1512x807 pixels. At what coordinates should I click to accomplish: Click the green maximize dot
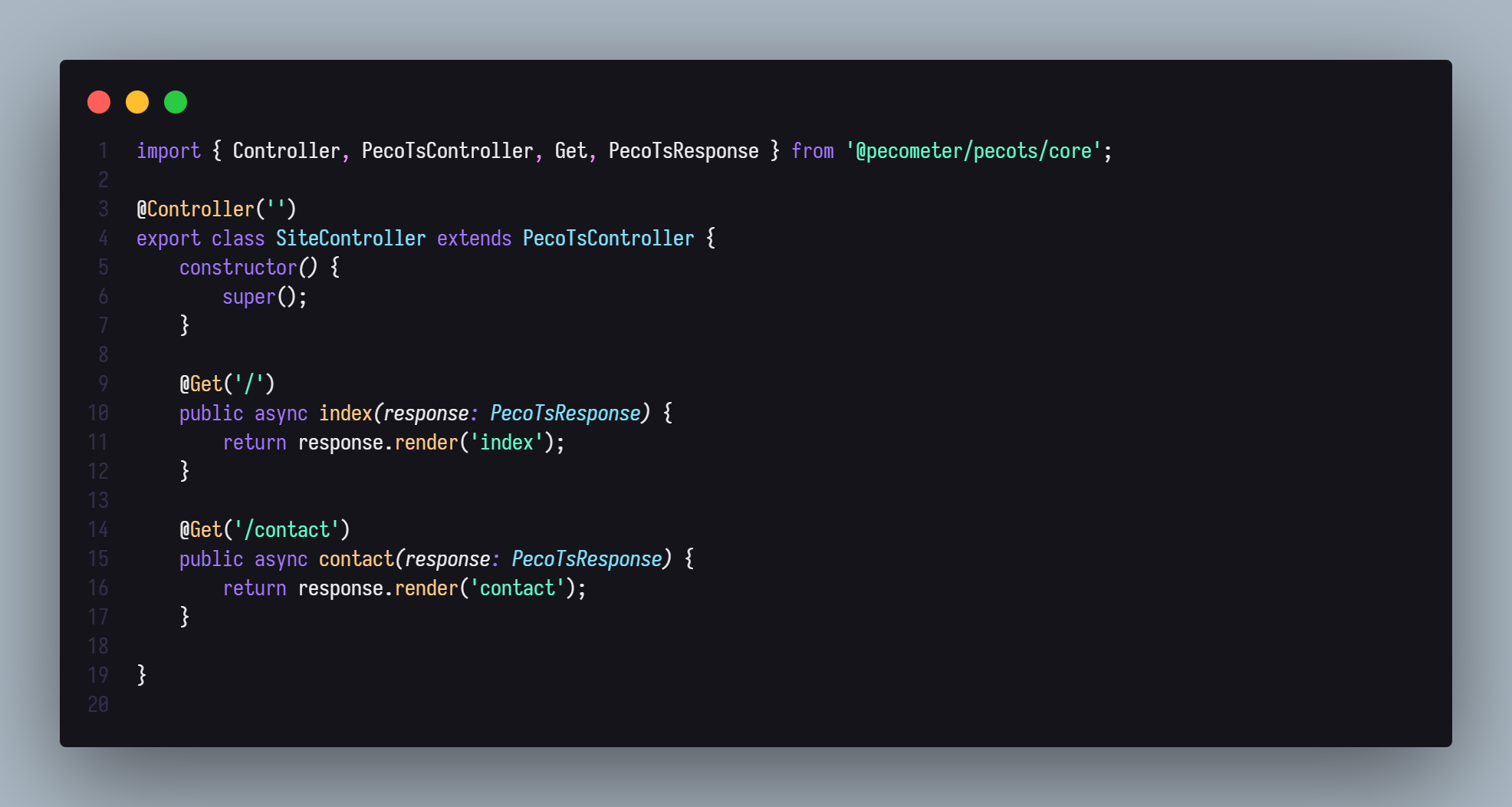176,102
